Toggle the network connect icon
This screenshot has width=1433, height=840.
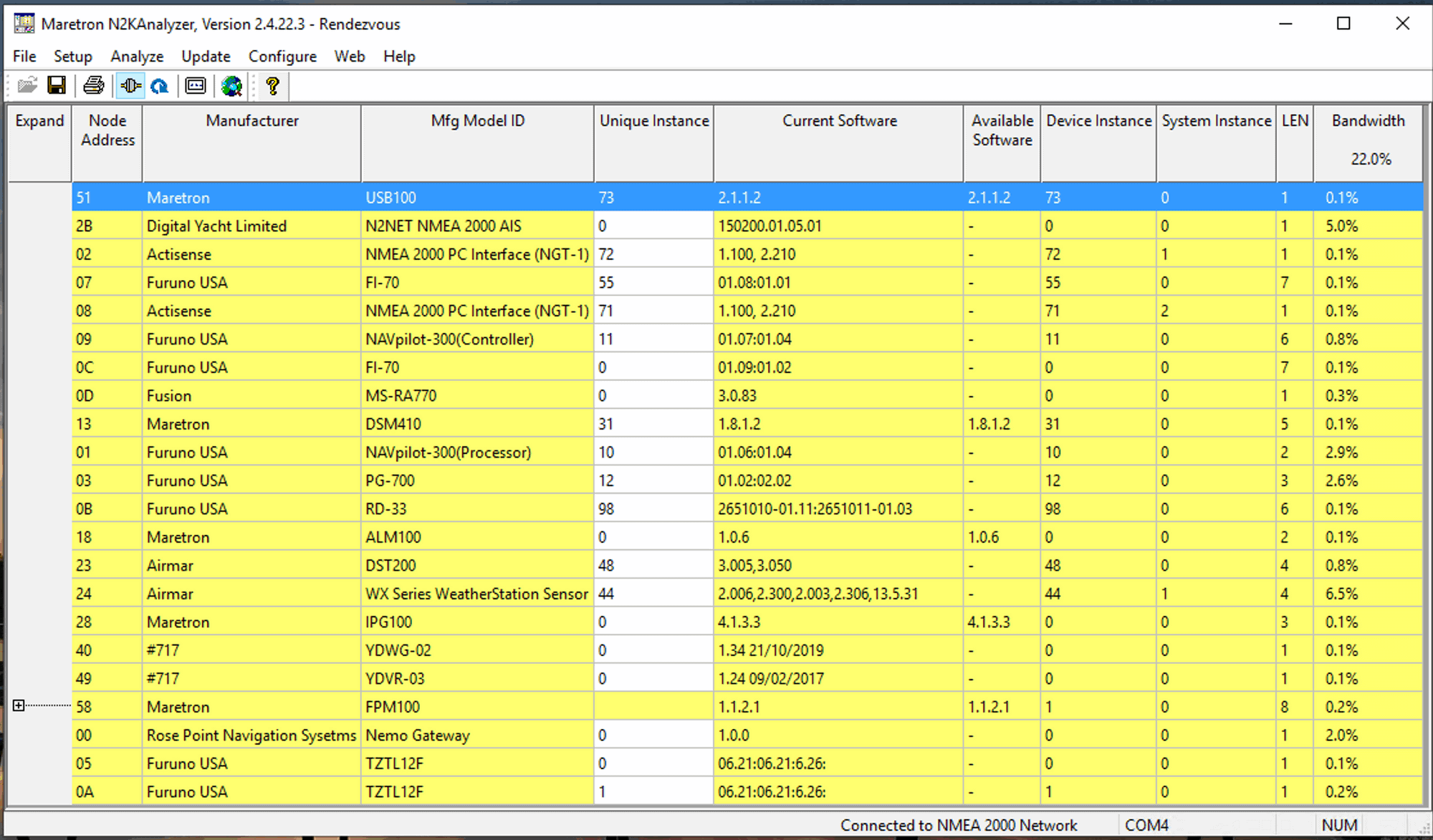130,86
